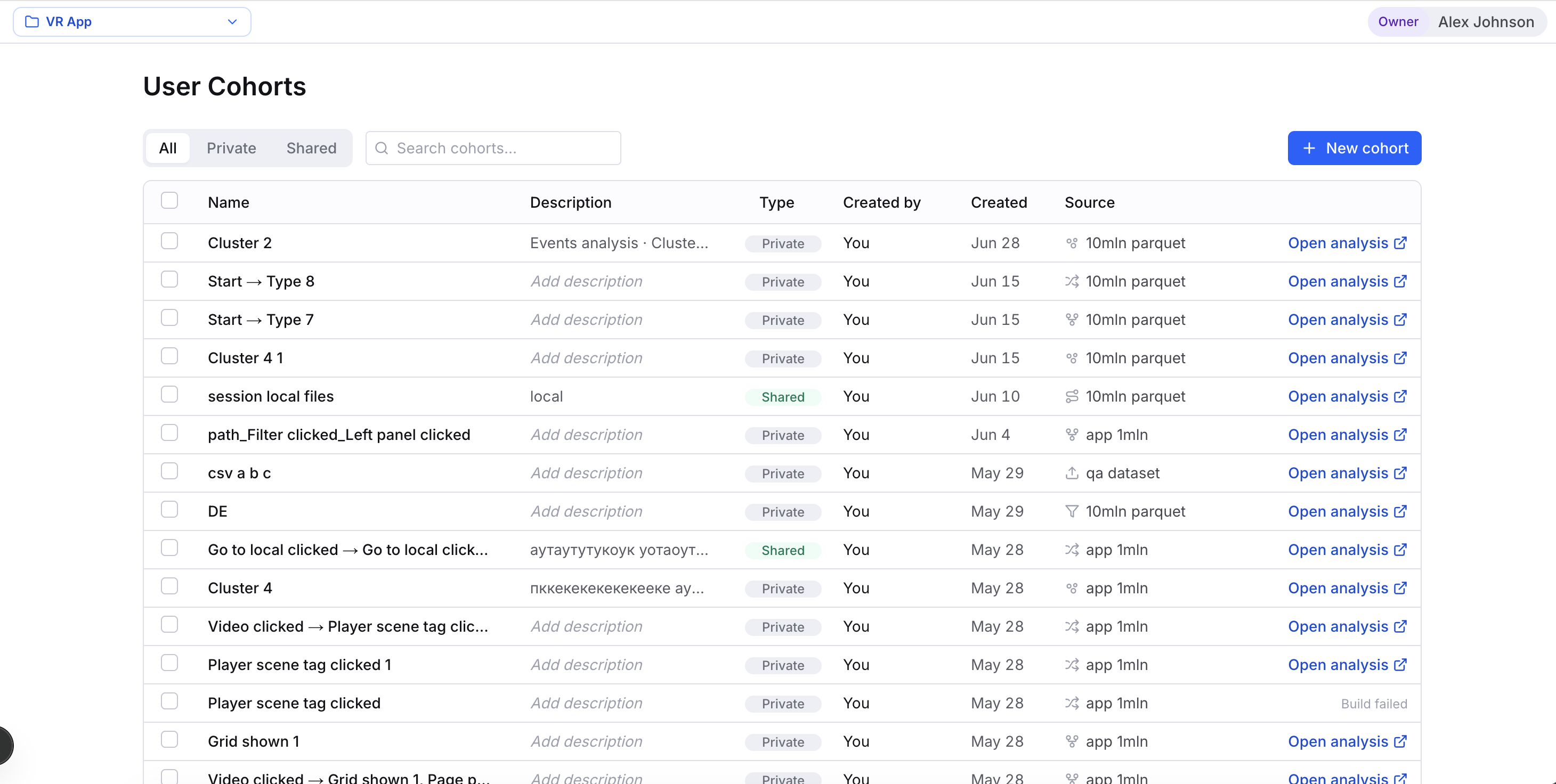1556x784 pixels.
Task: Click the external link icon in the Cluster 4 1 row
Action: [1400, 358]
